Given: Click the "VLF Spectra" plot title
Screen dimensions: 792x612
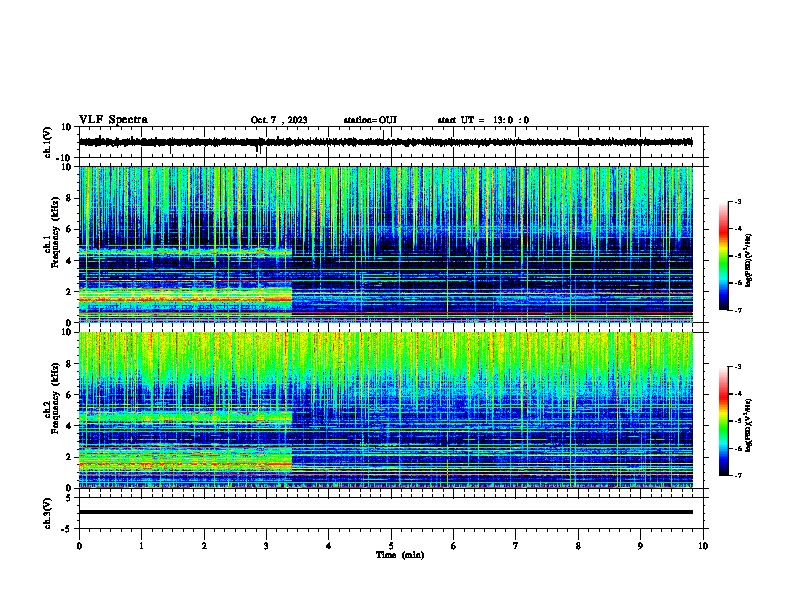Looking at the screenshot, I should tap(113, 120).
